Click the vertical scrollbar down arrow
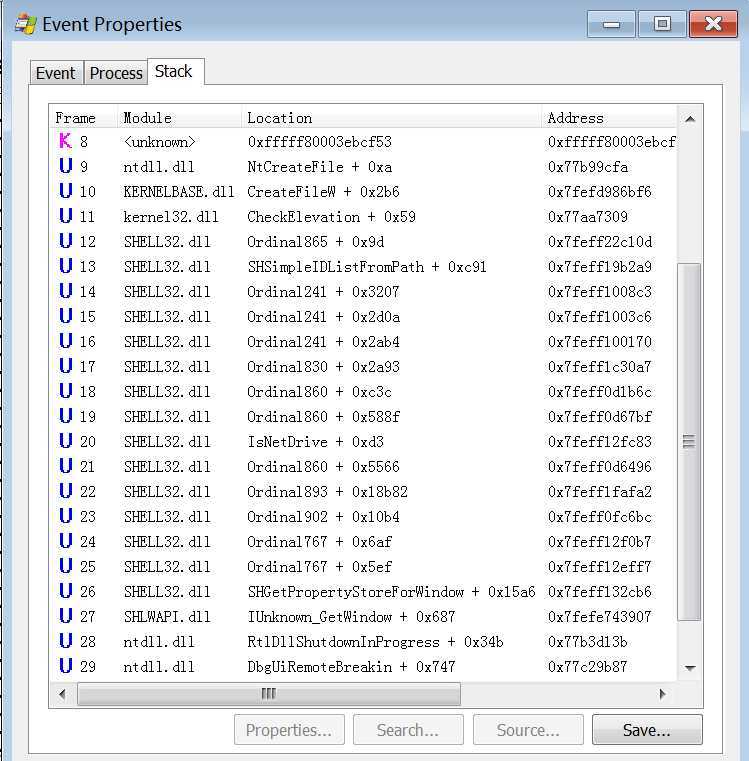 pyautogui.click(x=690, y=668)
